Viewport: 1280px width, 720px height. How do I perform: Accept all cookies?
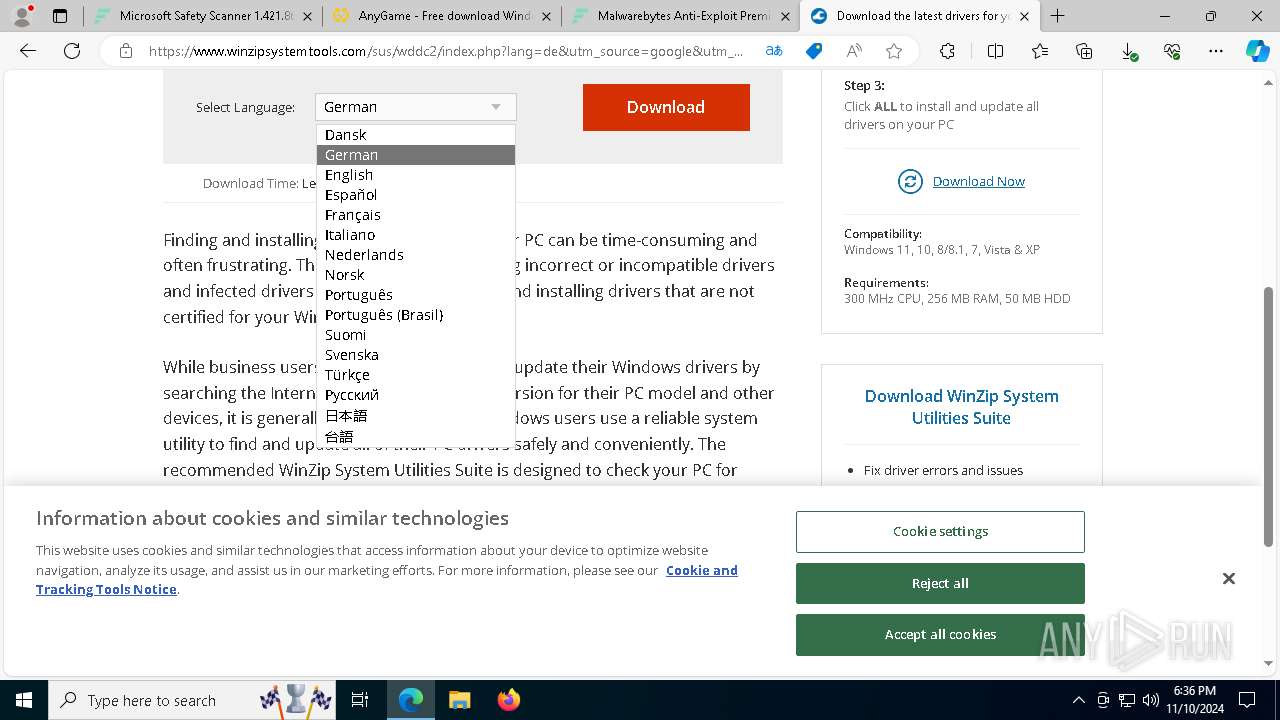pyautogui.click(x=940, y=635)
